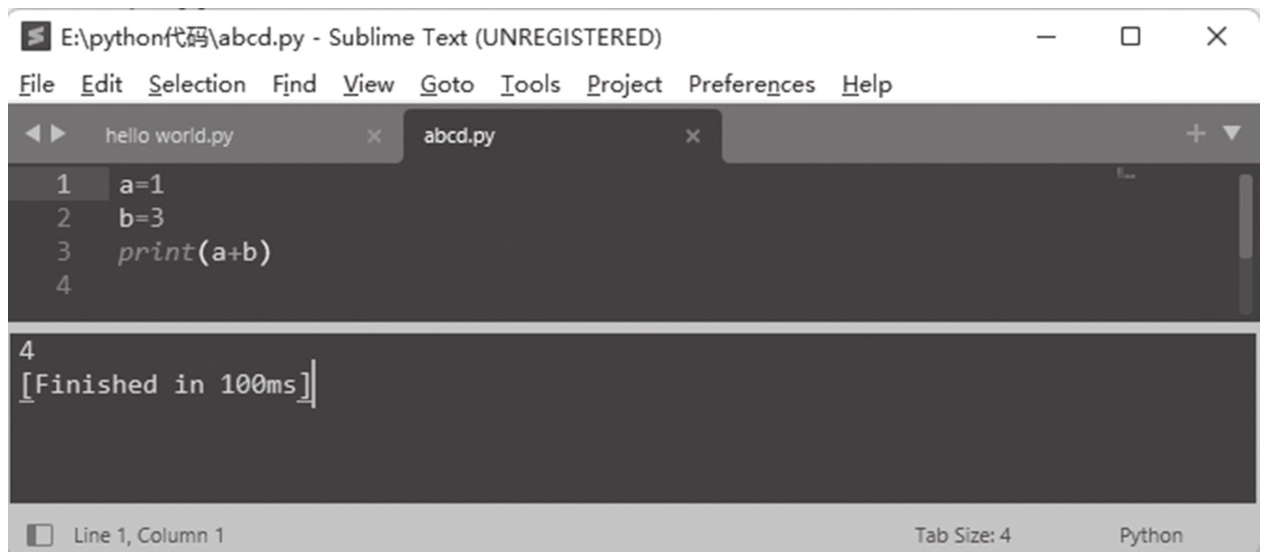The width and height of the screenshot is (1264, 555).
Task: Open the Selection menu
Action: pyautogui.click(x=197, y=85)
